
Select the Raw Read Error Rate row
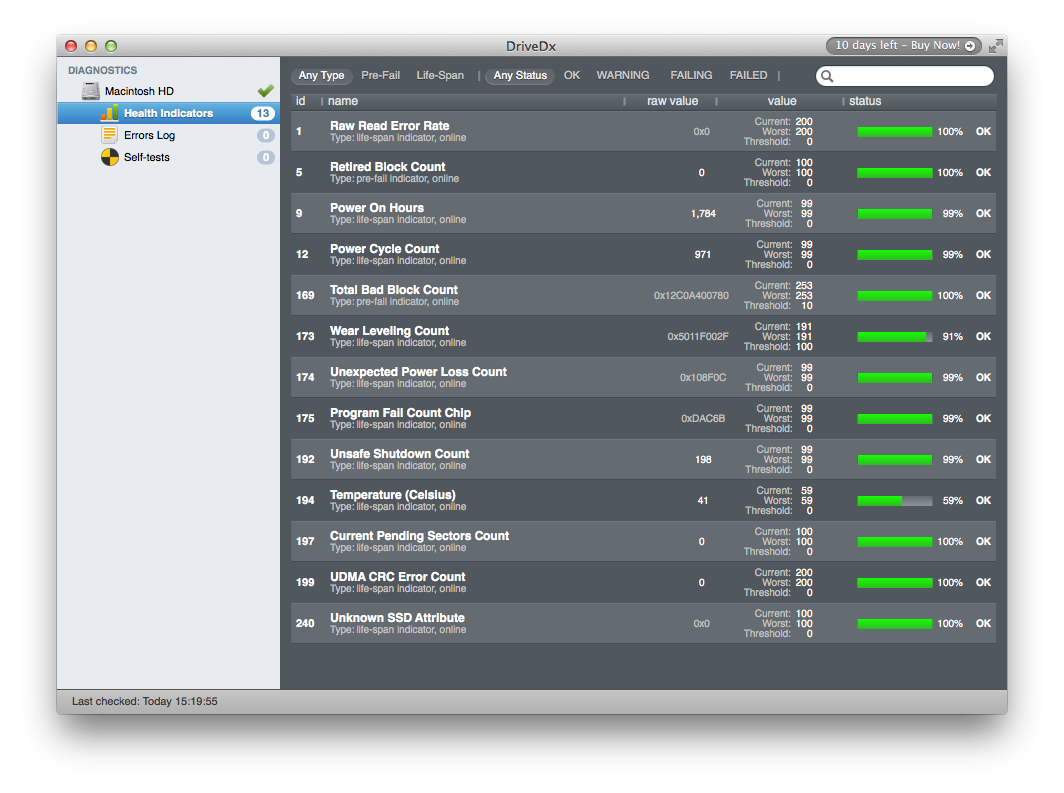click(x=643, y=132)
